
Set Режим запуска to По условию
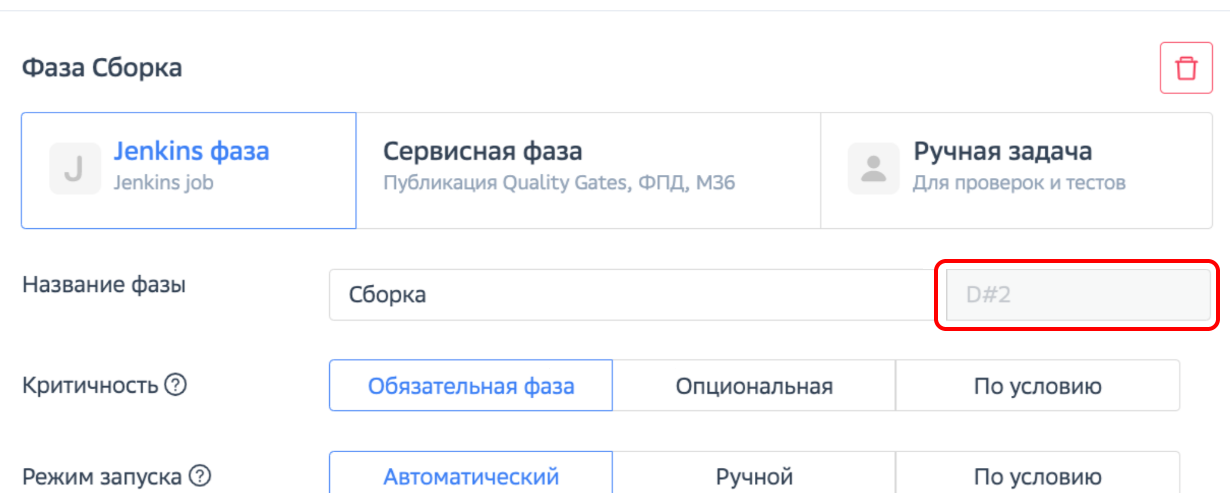[1037, 476]
